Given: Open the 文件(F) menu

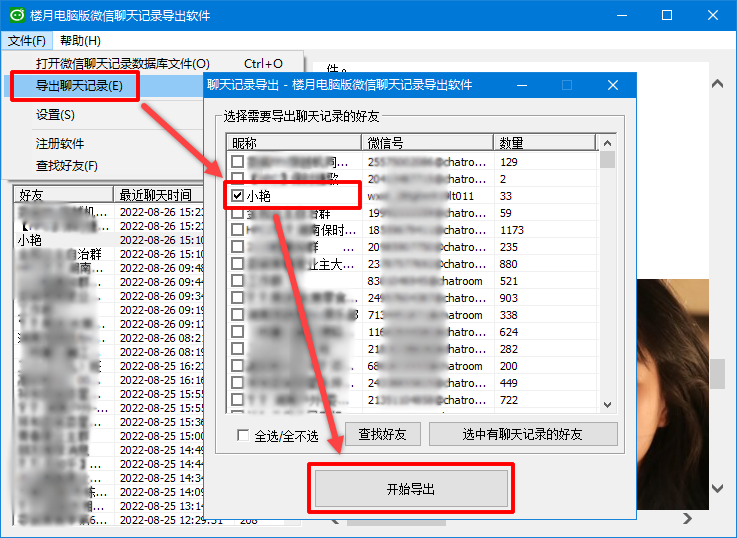Looking at the screenshot, I should coord(27,41).
